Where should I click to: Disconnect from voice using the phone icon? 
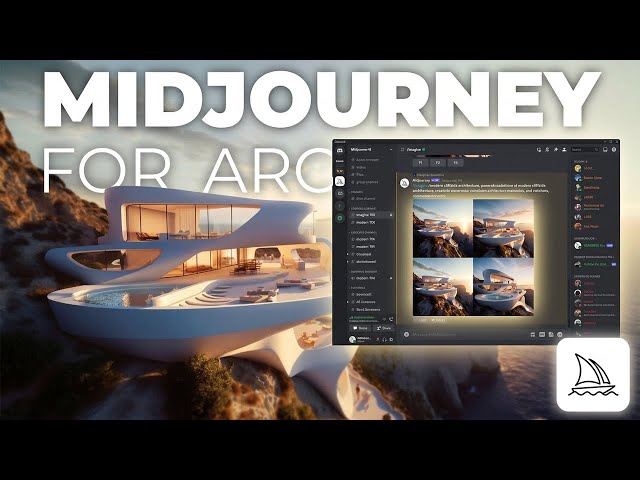(391, 319)
